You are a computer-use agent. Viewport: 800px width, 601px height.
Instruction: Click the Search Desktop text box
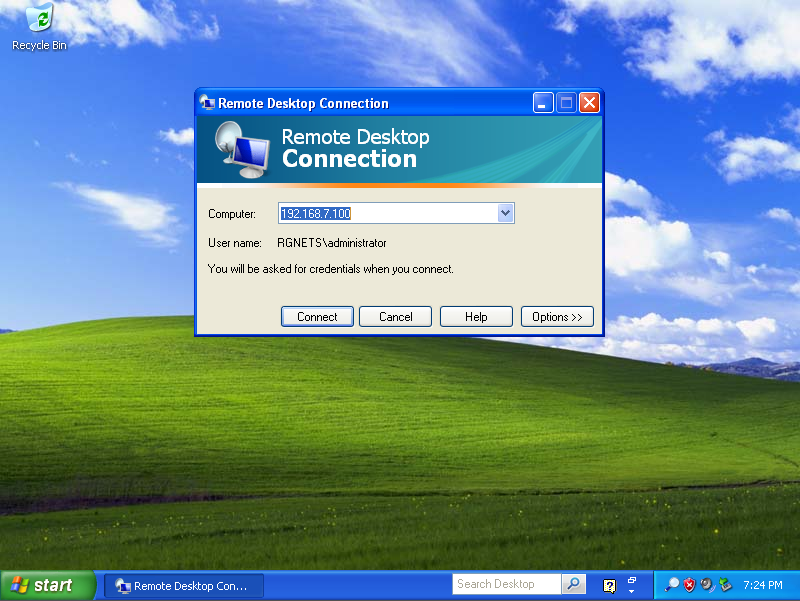(x=506, y=584)
